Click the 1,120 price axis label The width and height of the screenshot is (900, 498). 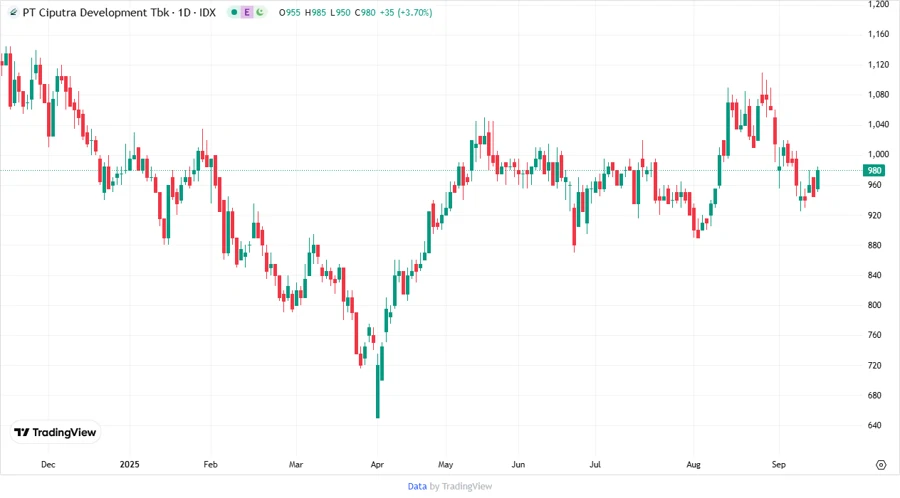click(x=878, y=65)
